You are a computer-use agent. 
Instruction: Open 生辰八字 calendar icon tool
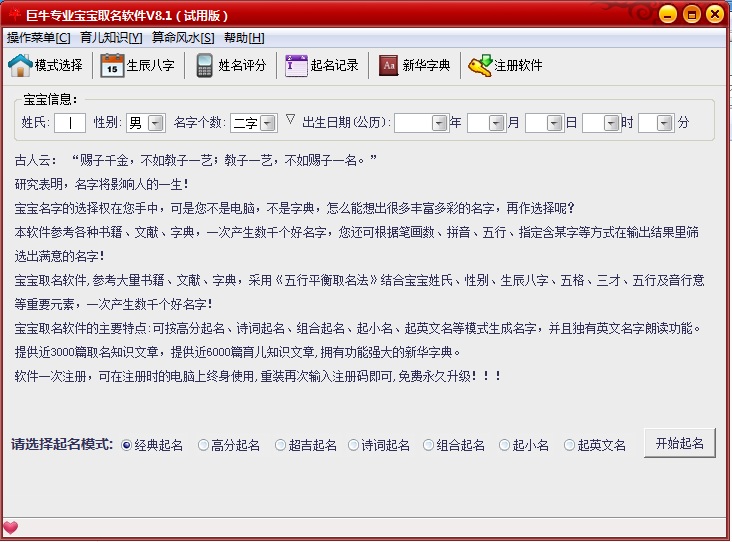111,66
